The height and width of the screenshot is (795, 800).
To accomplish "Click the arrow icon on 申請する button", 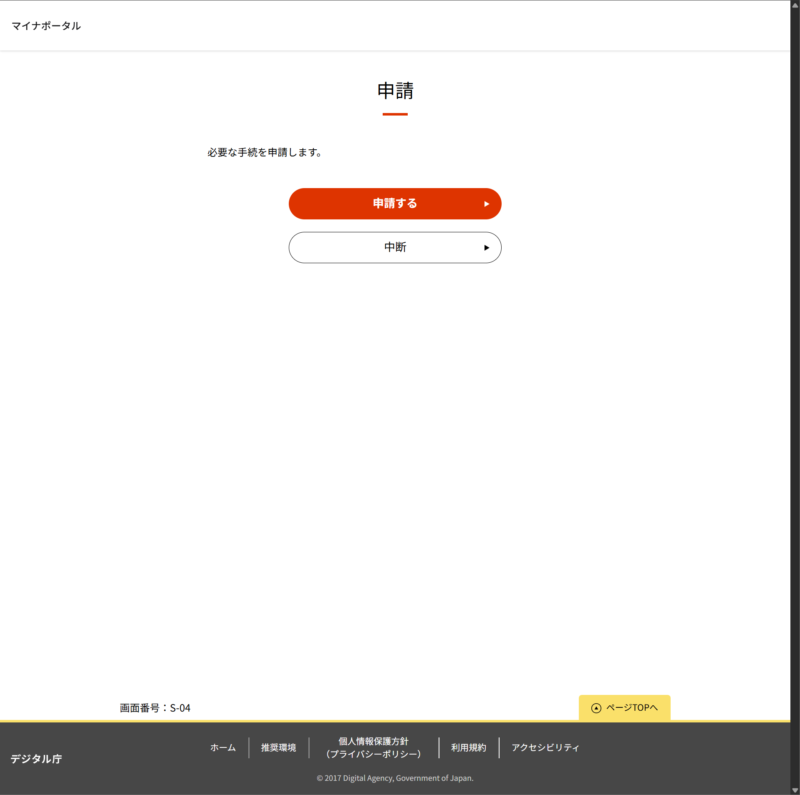I will pos(486,204).
